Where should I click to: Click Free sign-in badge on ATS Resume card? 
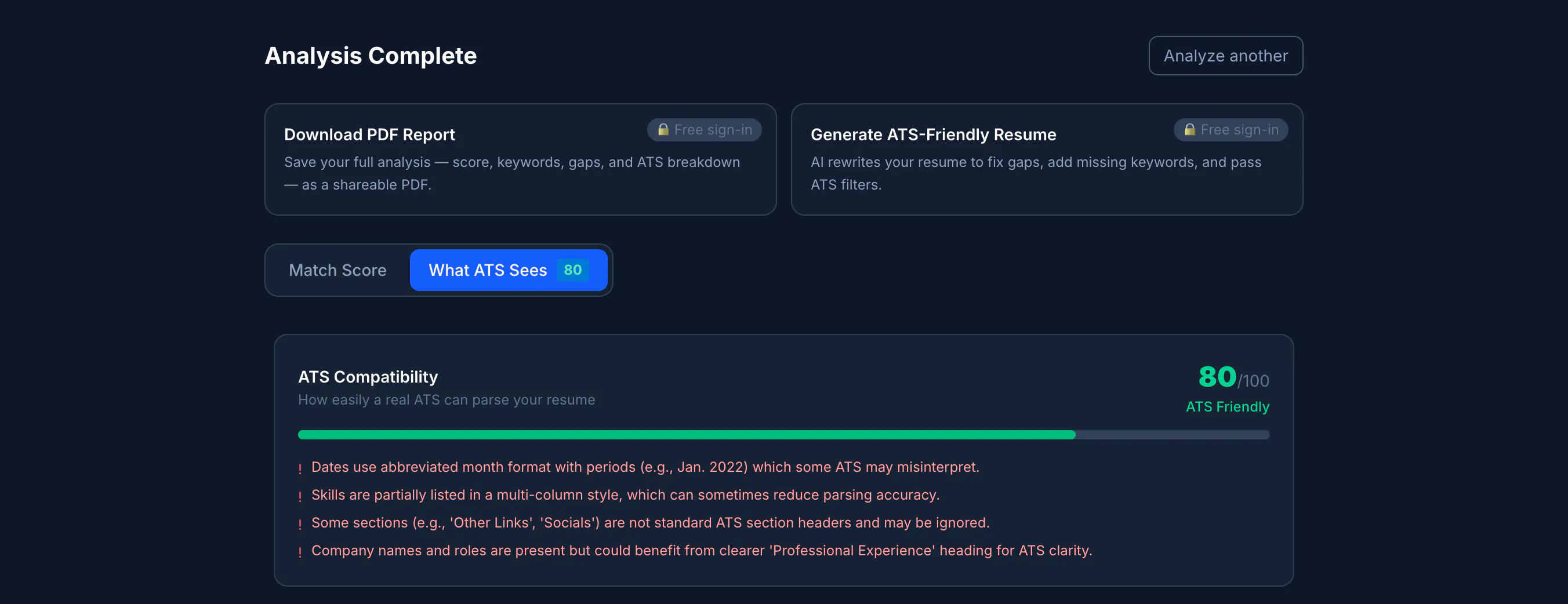coord(1231,130)
